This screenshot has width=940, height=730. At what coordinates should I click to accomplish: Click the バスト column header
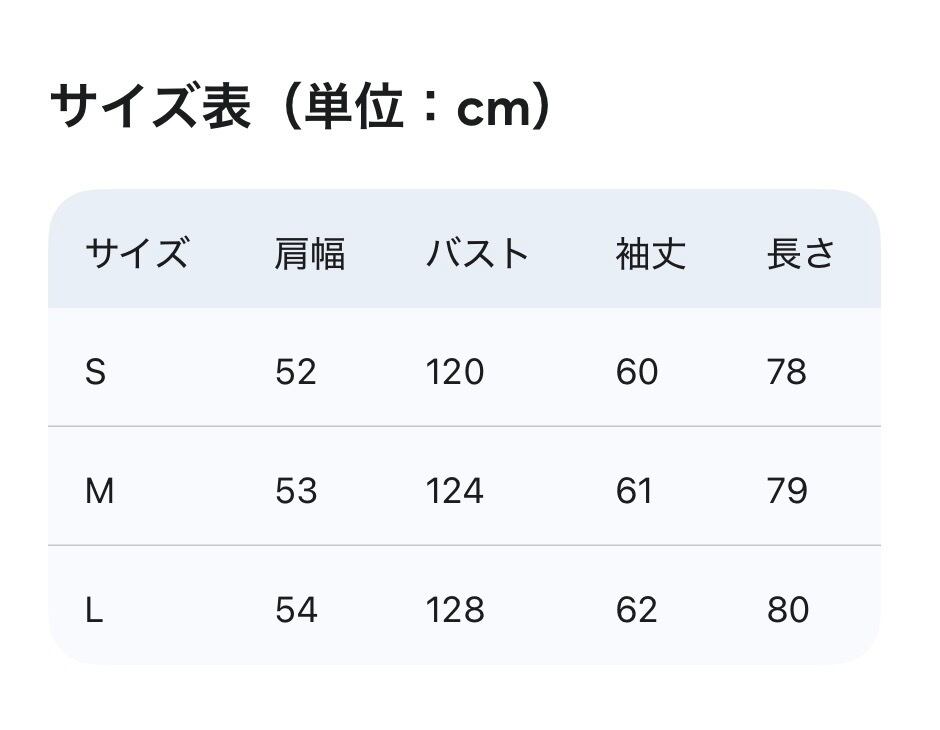tap(477, 254)
